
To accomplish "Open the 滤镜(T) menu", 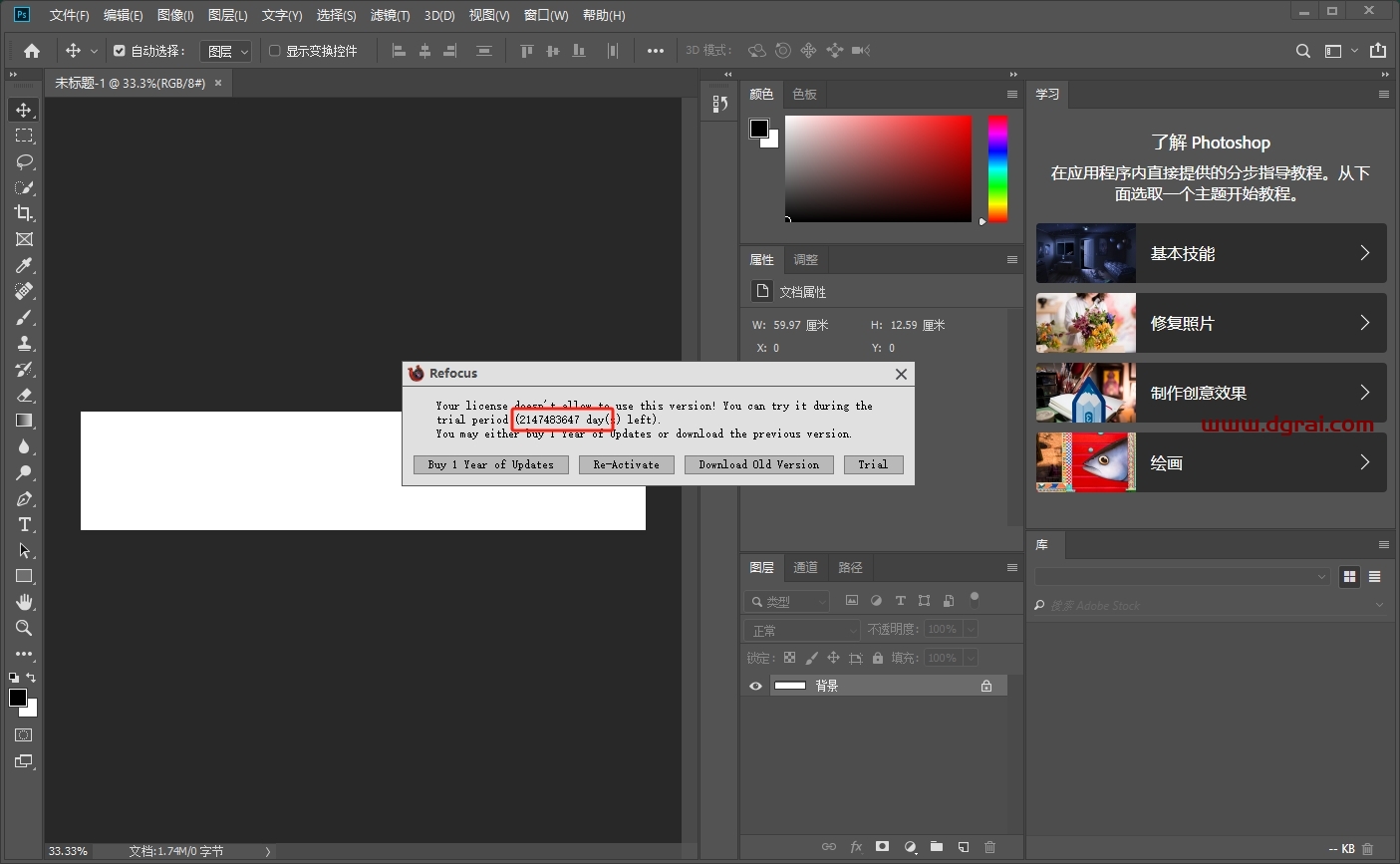I will click(x=390, y=15).
